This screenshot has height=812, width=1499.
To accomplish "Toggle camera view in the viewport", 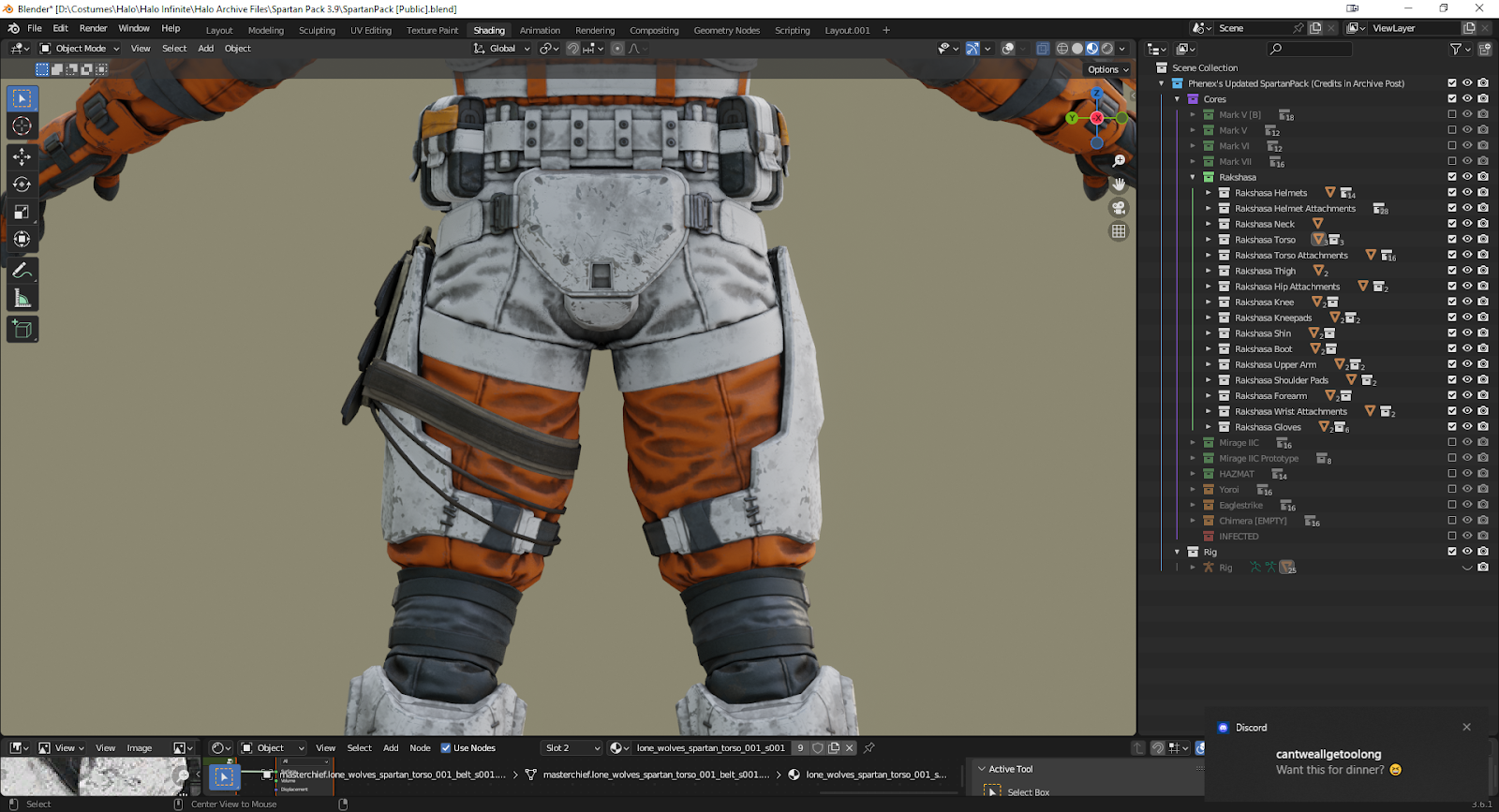I will (1119, 208).
